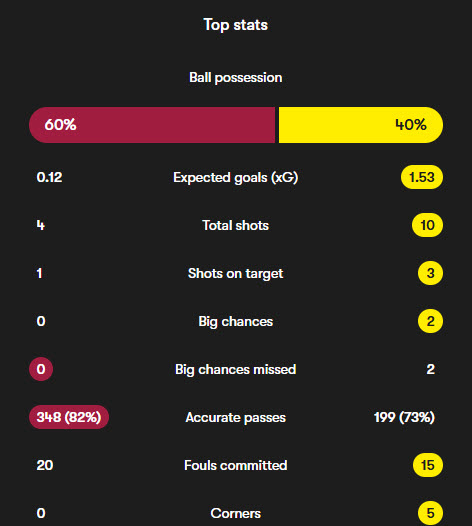This screenshot has height=526, width=472.
Task: Click the yellow 15 fouls badge
Action: click(428, 465)
